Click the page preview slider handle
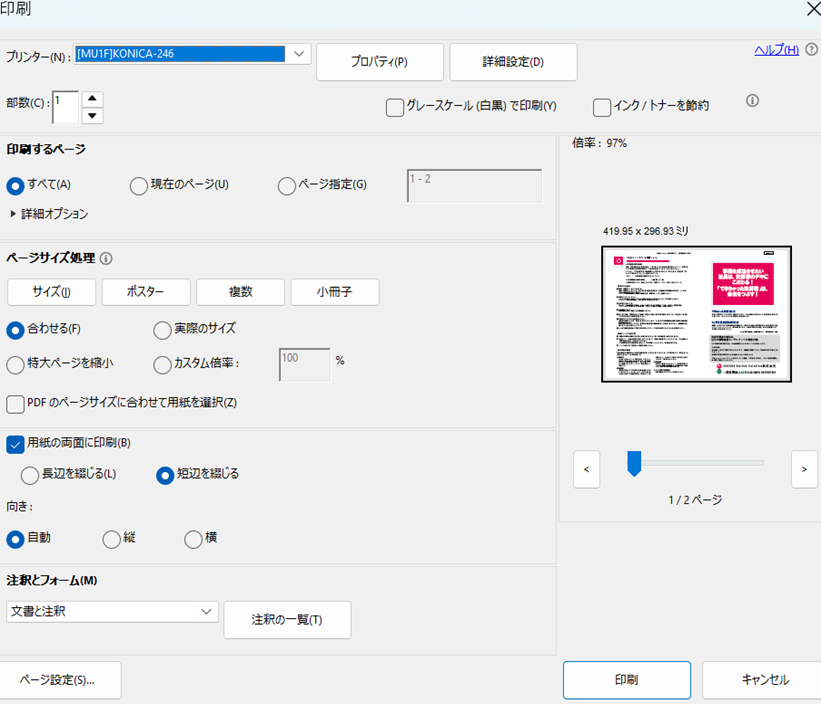Viewport: 821px width, 704px height. (x=633, y=463)
